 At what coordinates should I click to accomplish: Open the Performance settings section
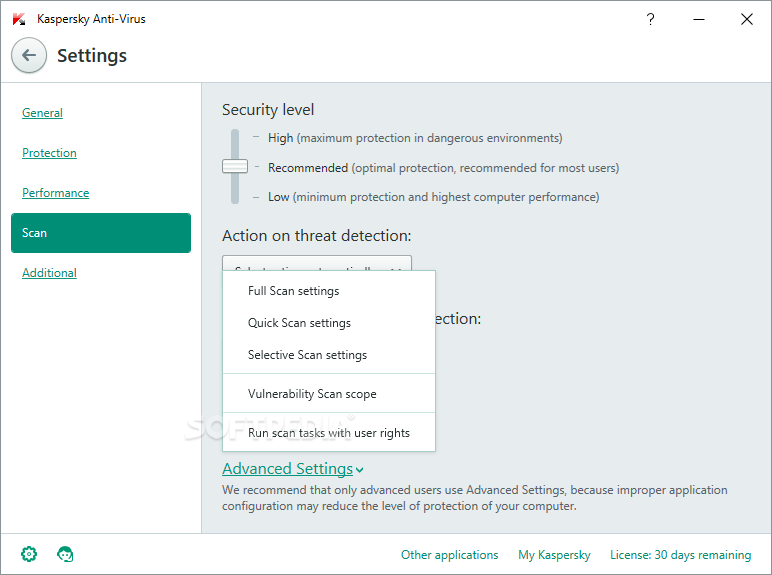[56, 192]
